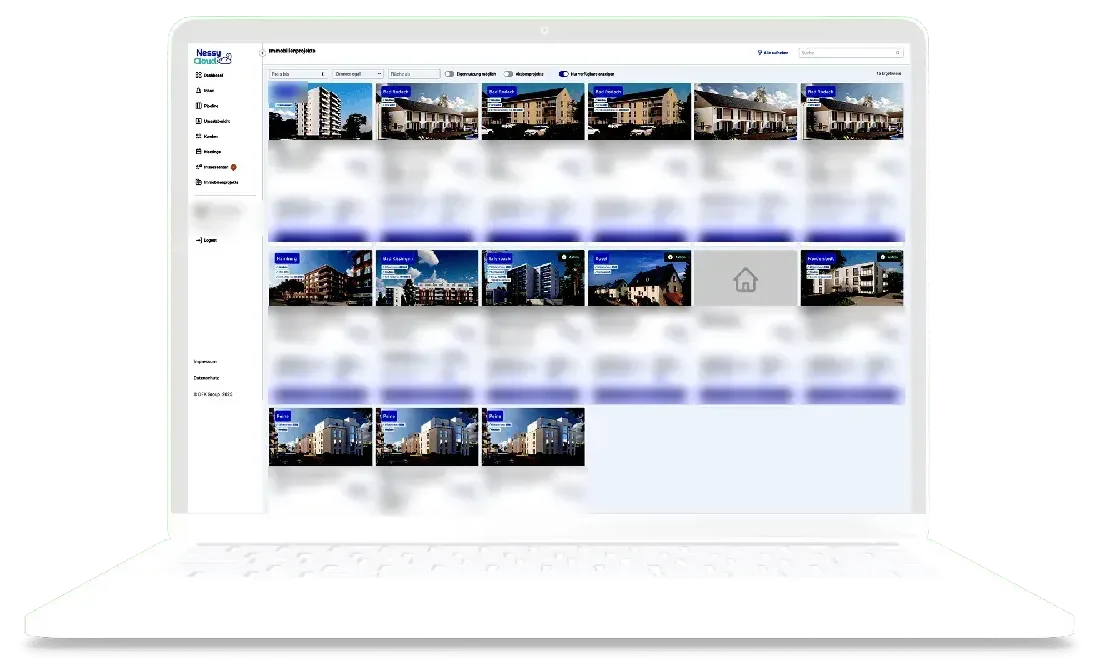Open the white and red building under clouds thumbnail
Image resolution: width=1100 pixels, height=670 pixels.
[x=427, y=278]
